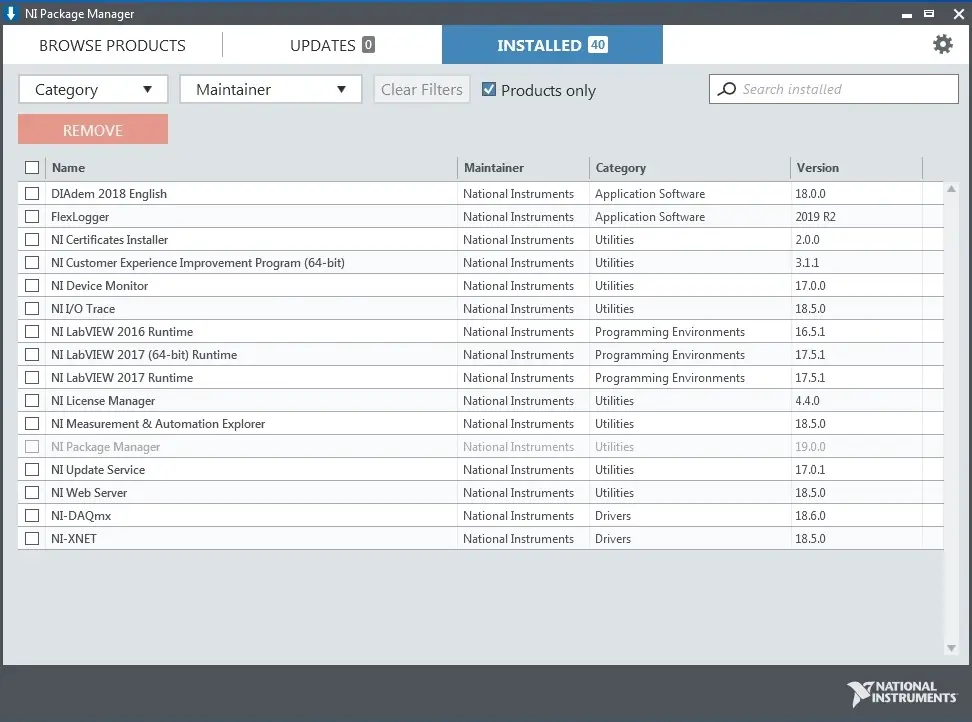The image size is (972, 722).
Task: Click NI-XNET National Instruments maintainer cell
Action: click(x=518, y=539)
